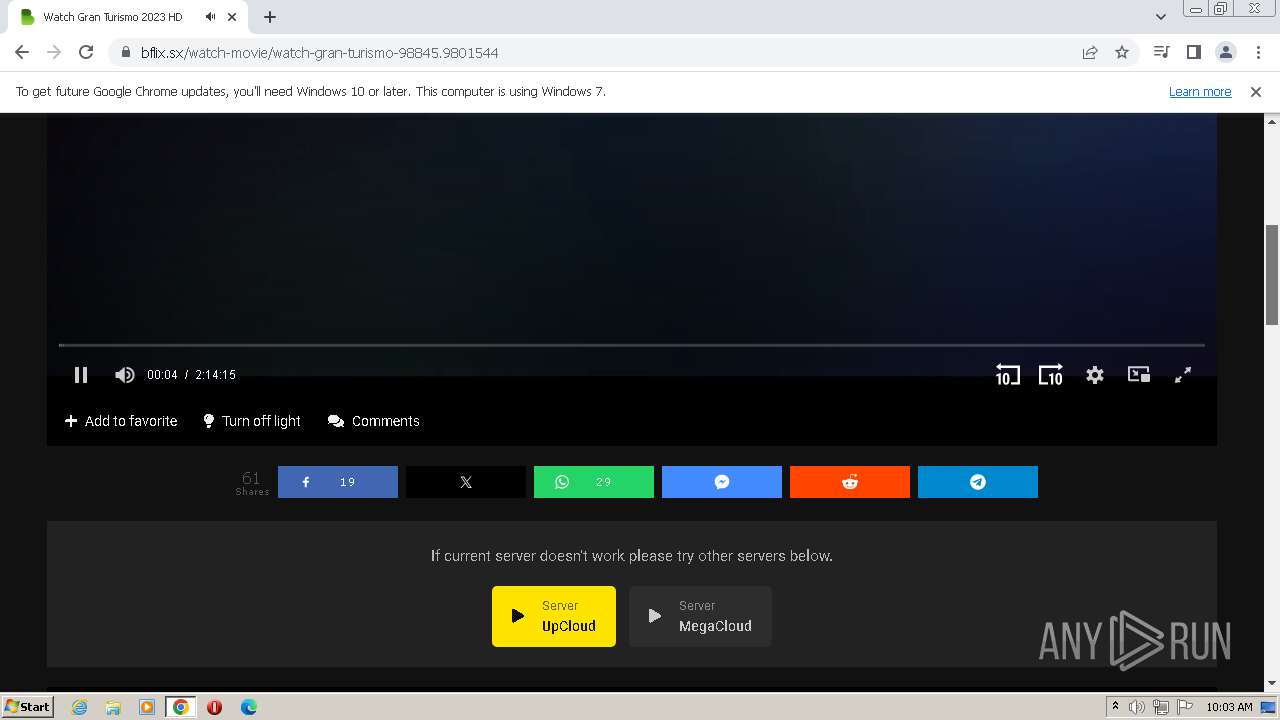Open media controls in toolbar
Viewport: 1280px width, 720px height.
pos(1162,52)
